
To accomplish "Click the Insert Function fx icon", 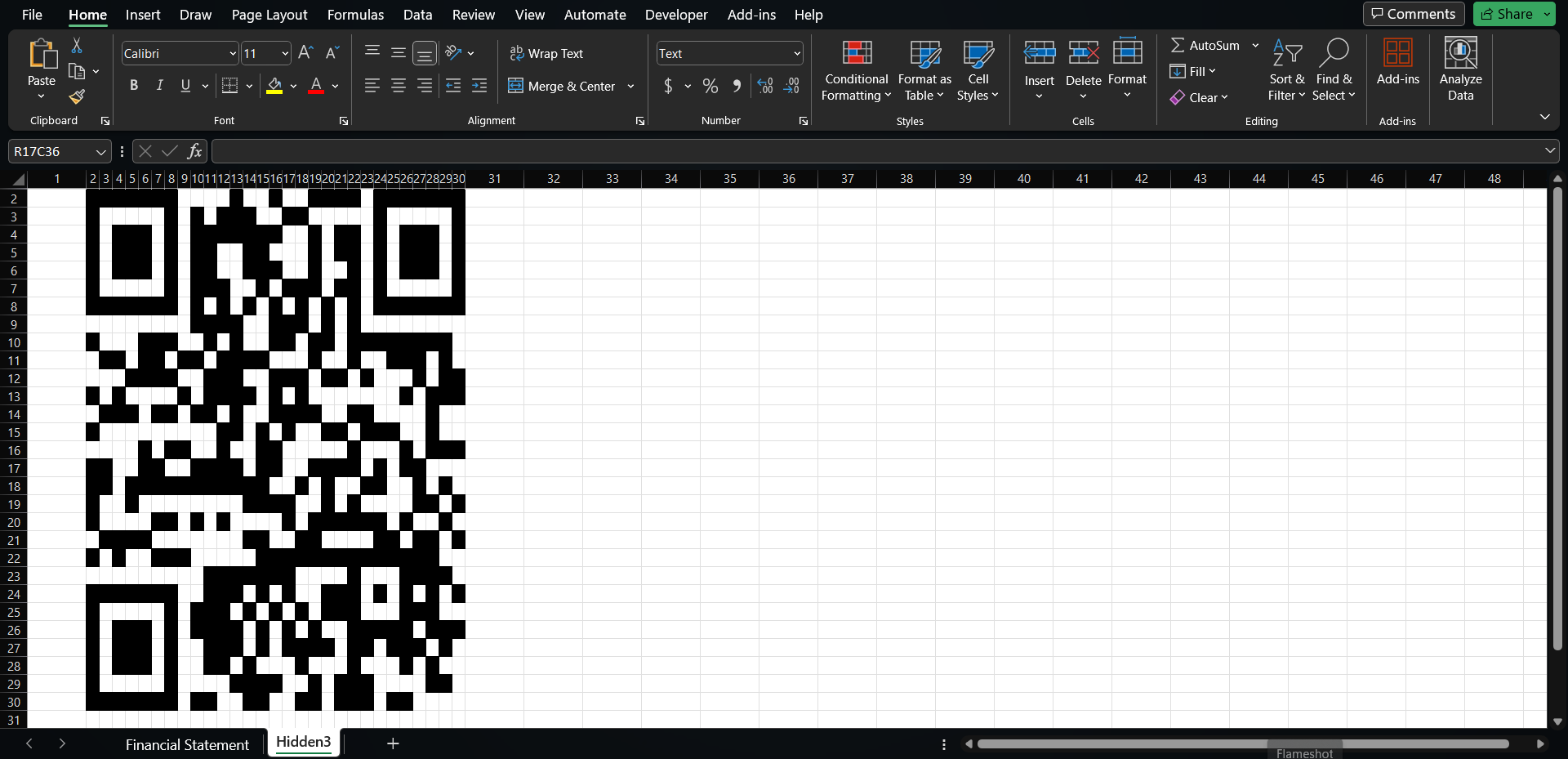I will click(x=194, y=151).
